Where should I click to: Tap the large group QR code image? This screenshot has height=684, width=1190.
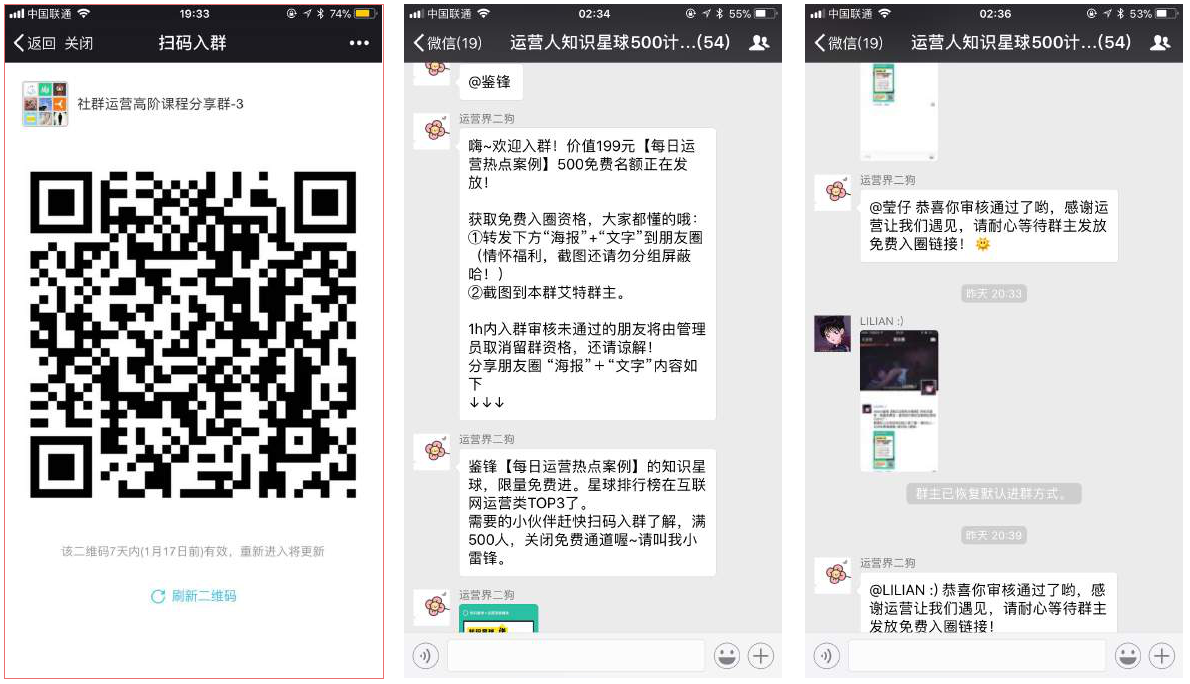click(193, 335)
